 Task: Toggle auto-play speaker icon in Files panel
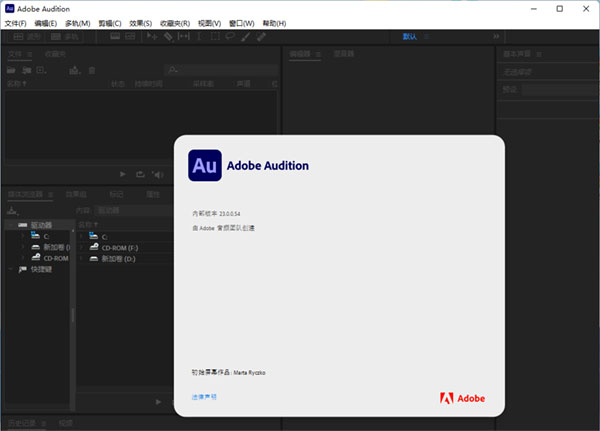click(x=158, y=174)
